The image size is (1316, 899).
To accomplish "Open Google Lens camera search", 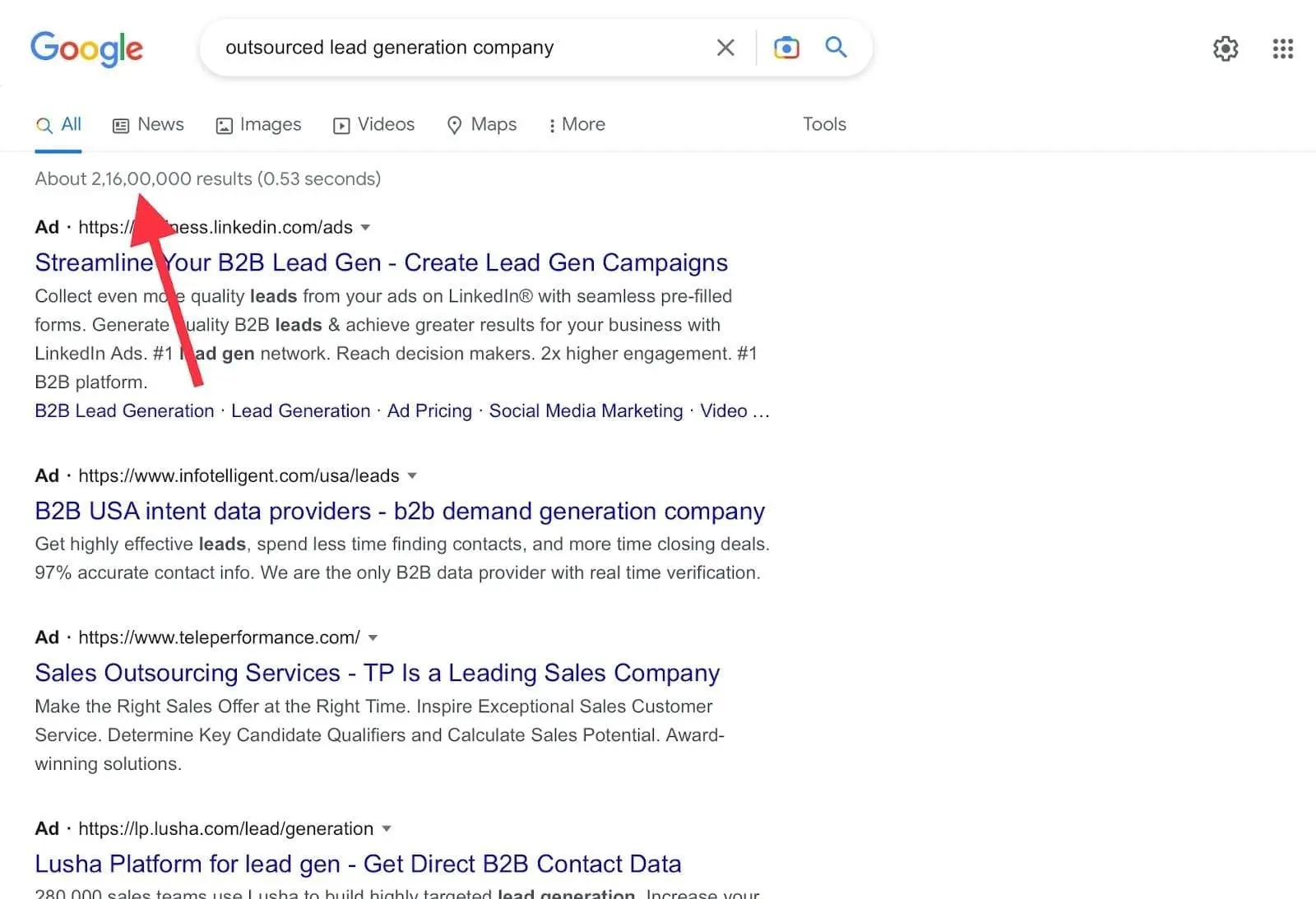I will [786, 48].
